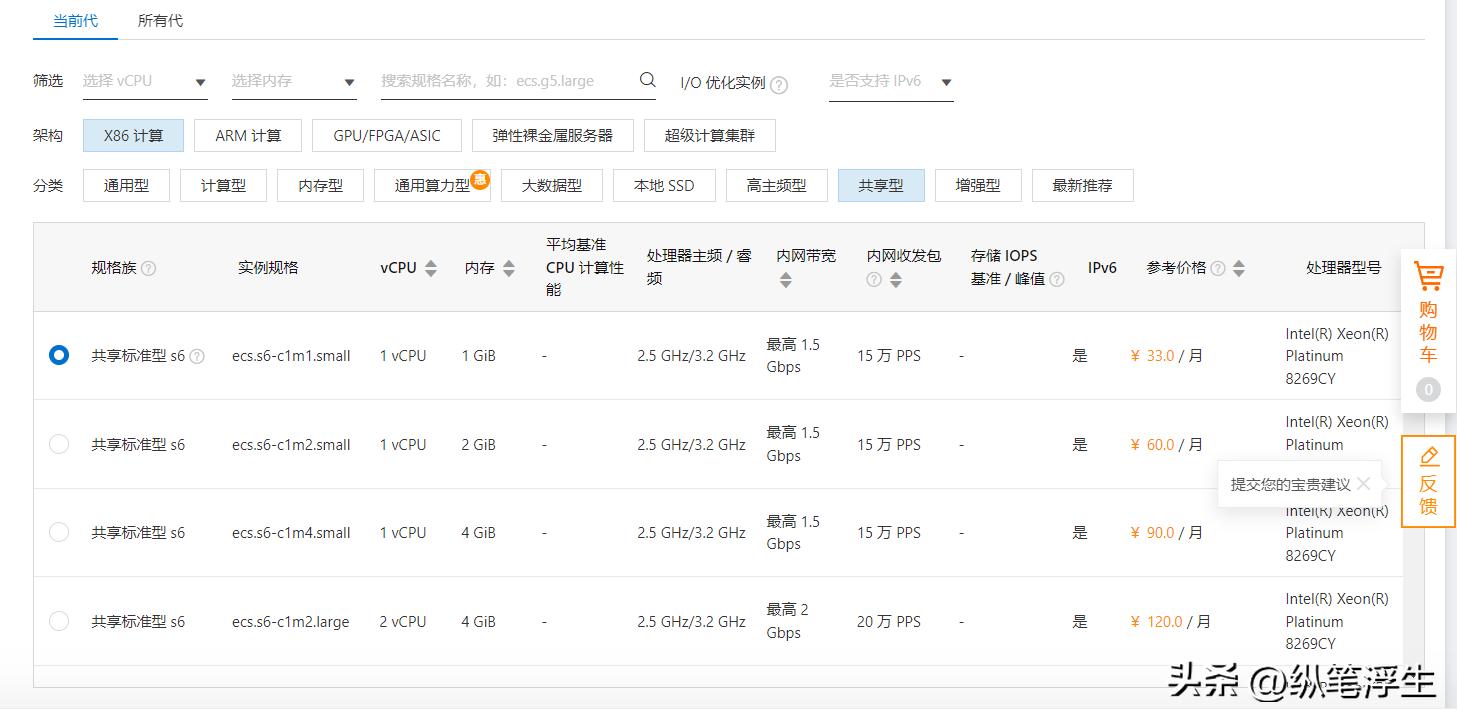The height and width of the screenshot is (720, 1457).
Task: Dismiss the 提交您的宝贵建议 tooltip
Action: (x=1363, y=484)
